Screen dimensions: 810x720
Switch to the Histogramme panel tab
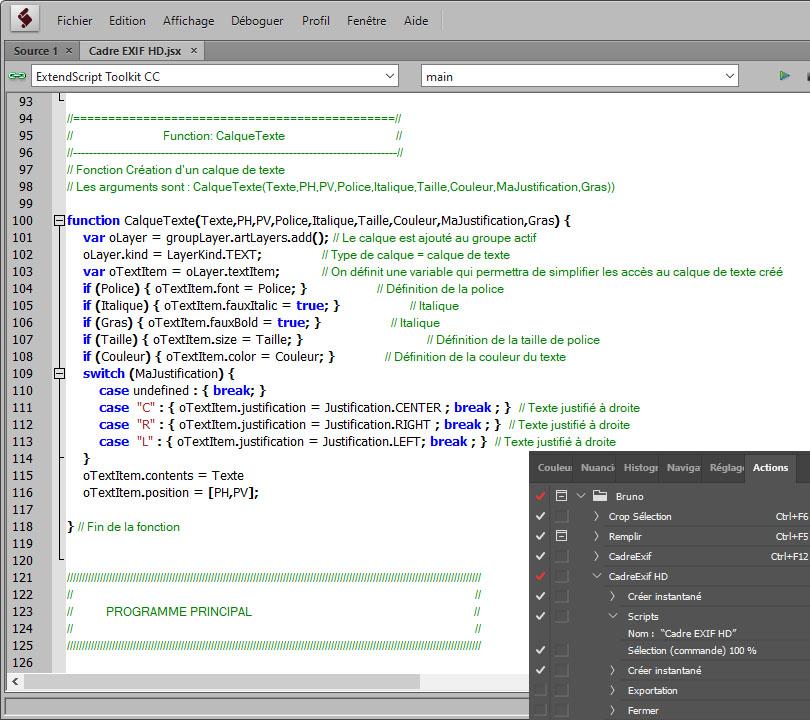[640, 467]
